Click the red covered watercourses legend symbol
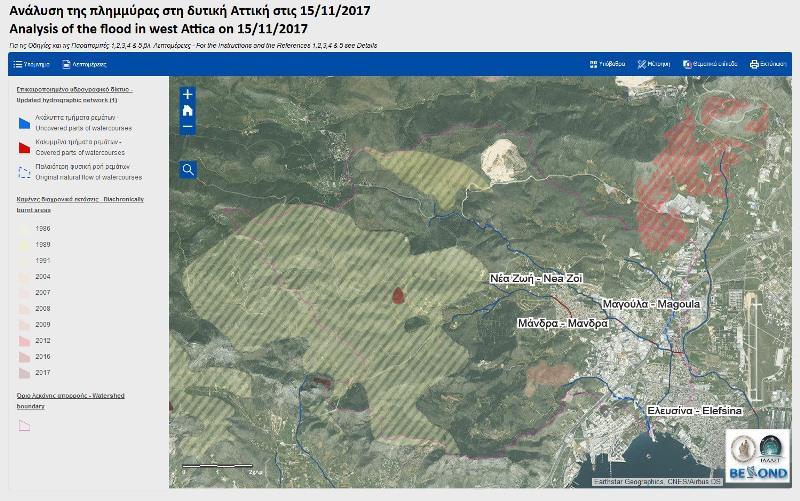The image size is (800, 501). 24,147
